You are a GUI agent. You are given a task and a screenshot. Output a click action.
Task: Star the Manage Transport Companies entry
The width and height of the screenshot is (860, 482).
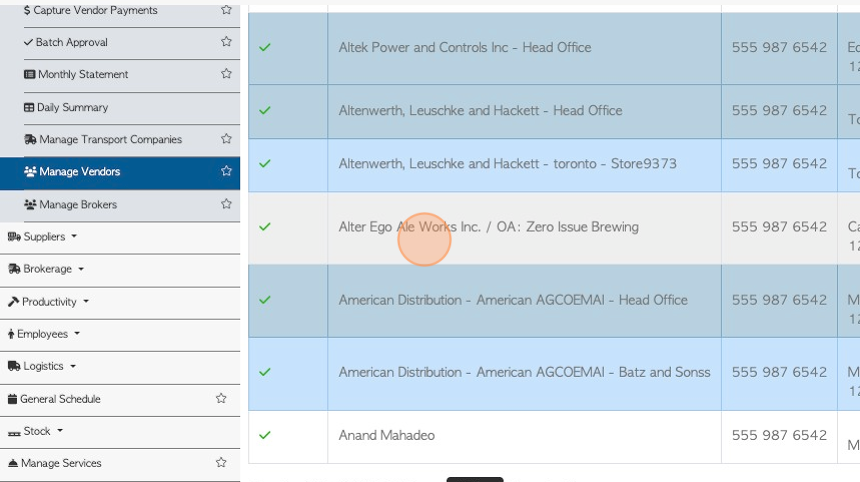226,139
